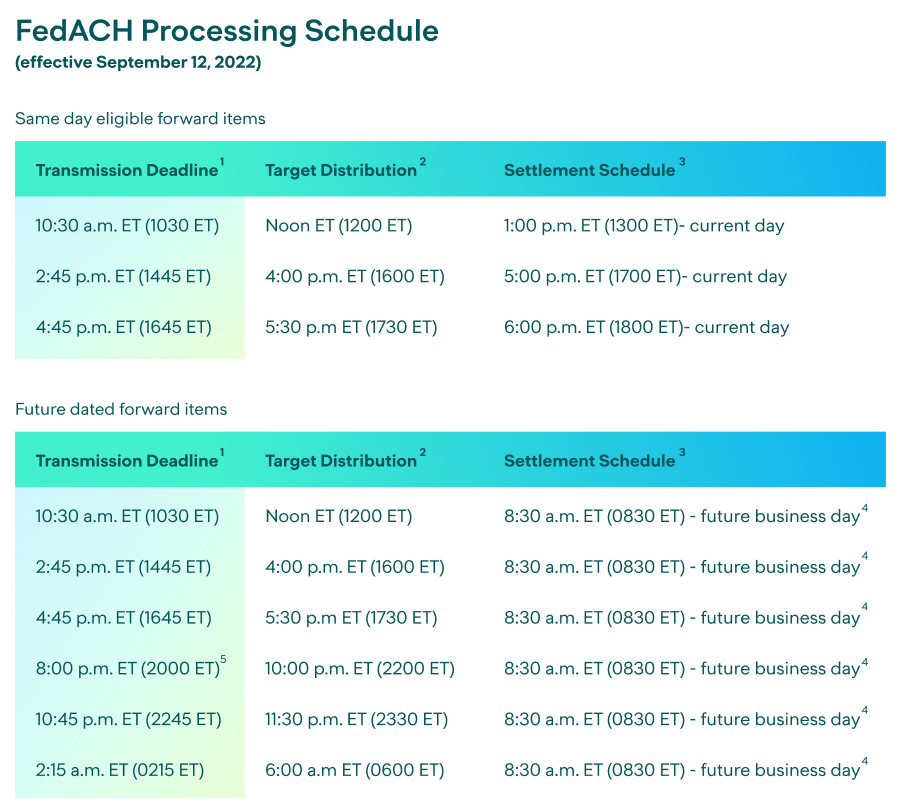Click the Future dated forward items heading
This screenshot has width=900, height=810.
click(x=121, y=409)
